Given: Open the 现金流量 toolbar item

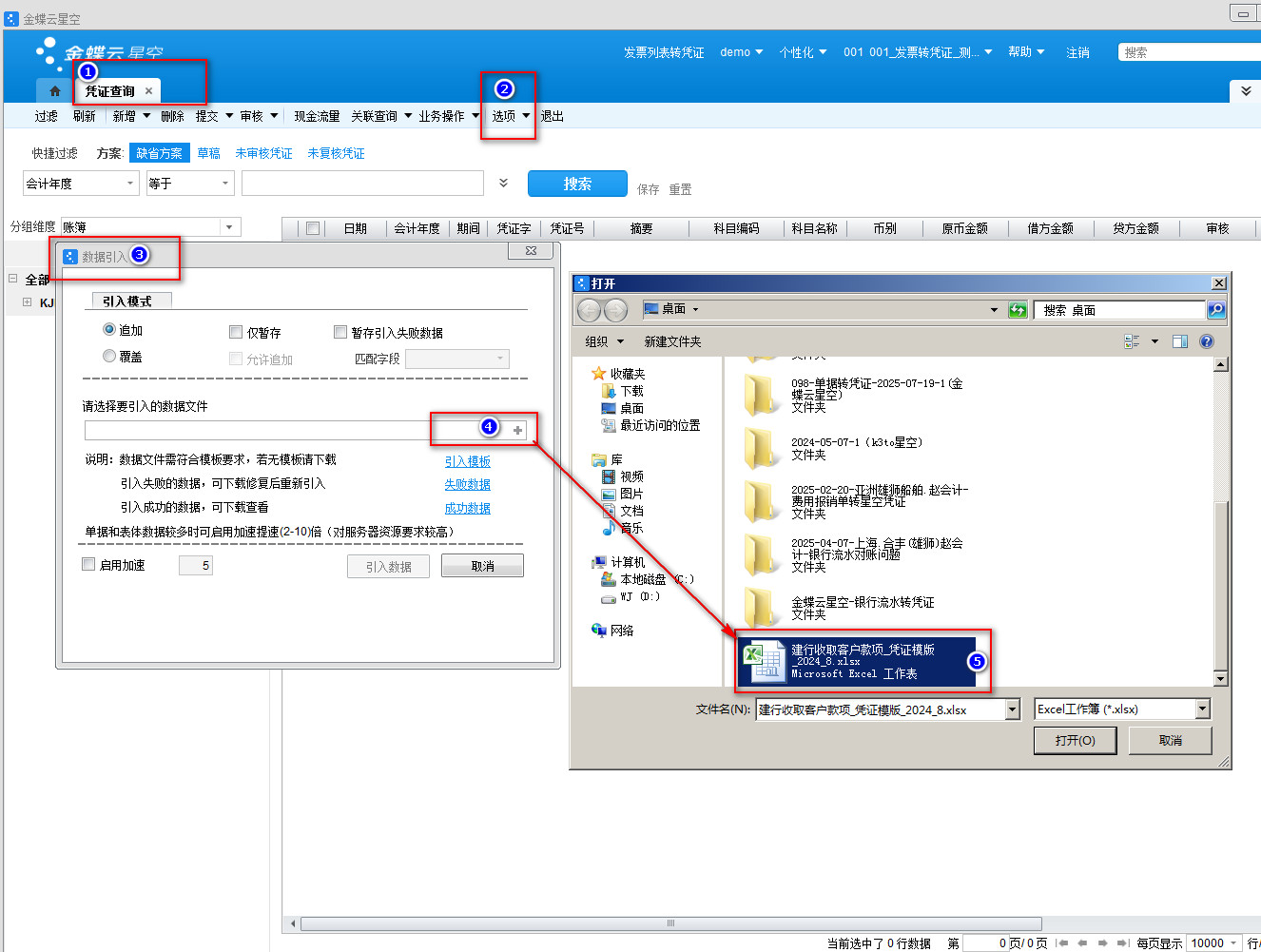Looking at the screenshot, I should pyautogui.click(x=317, y=116).
